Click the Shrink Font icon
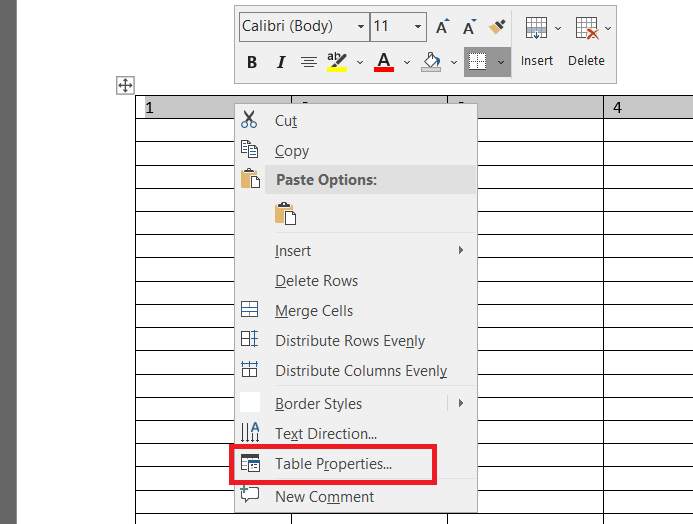693x524 pixels. click(469, 27)
